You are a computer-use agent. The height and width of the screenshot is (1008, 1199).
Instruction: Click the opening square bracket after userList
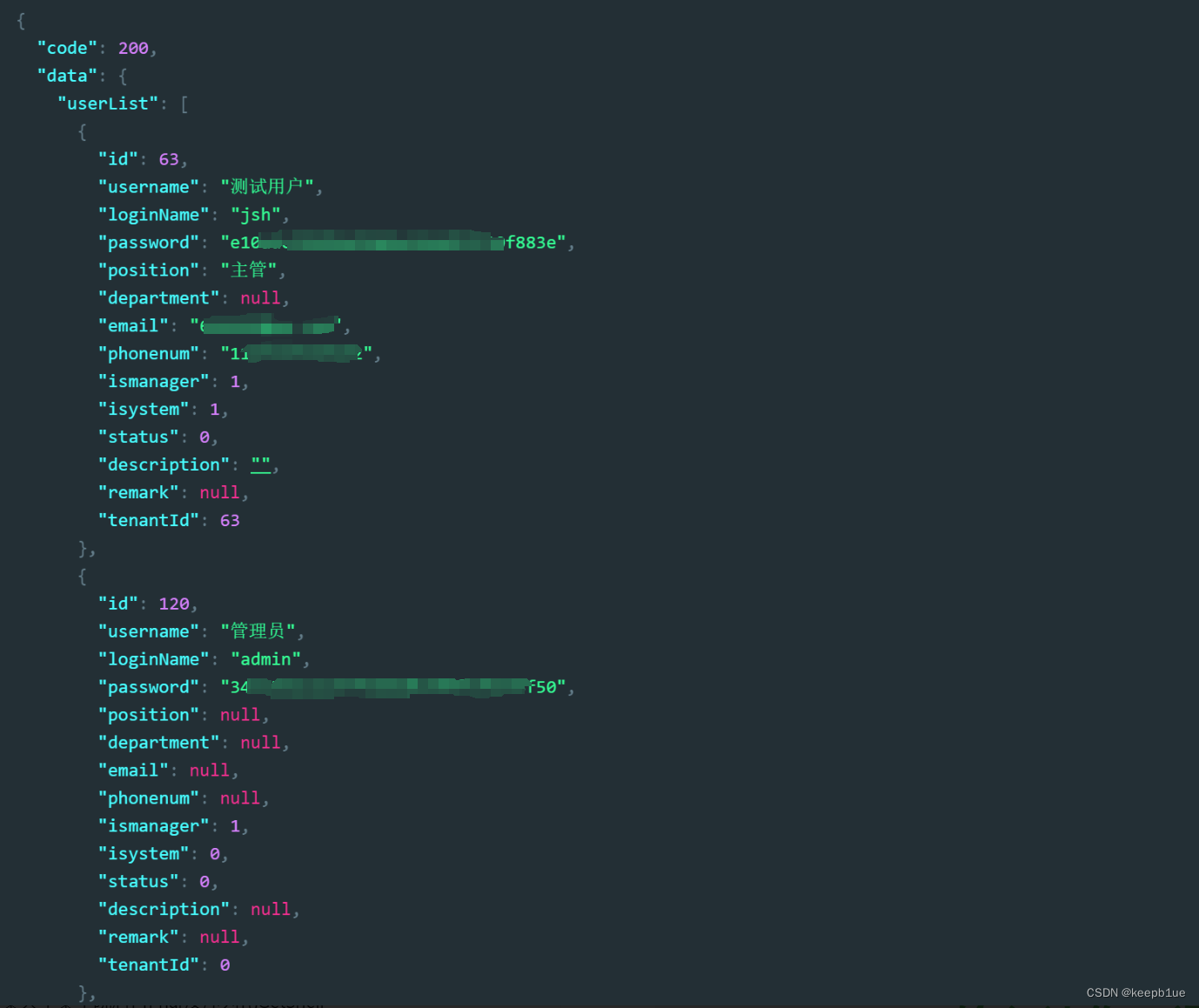184,104
